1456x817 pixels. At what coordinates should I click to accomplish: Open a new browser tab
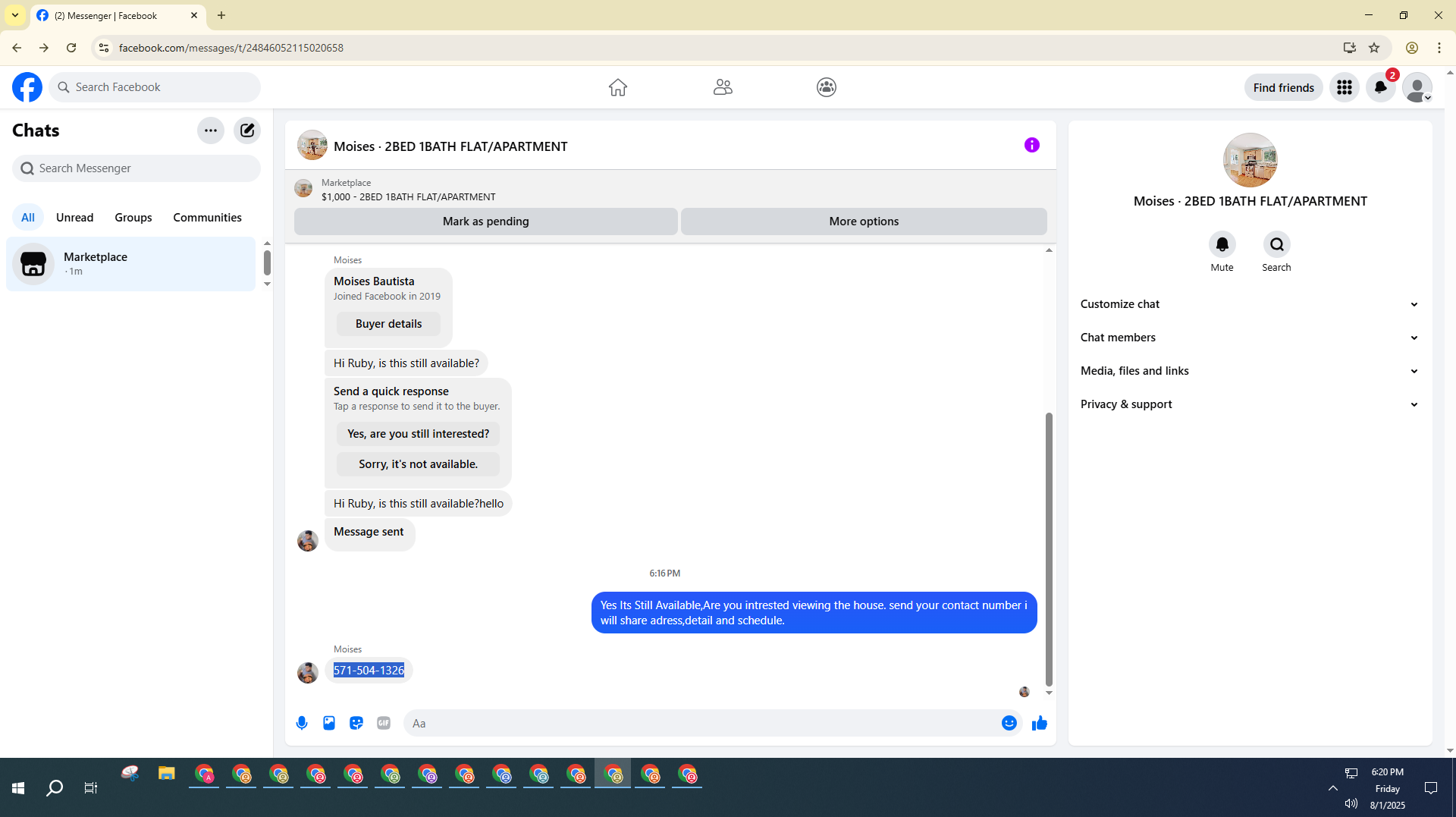pyautogui.click(x=221, y=15)
